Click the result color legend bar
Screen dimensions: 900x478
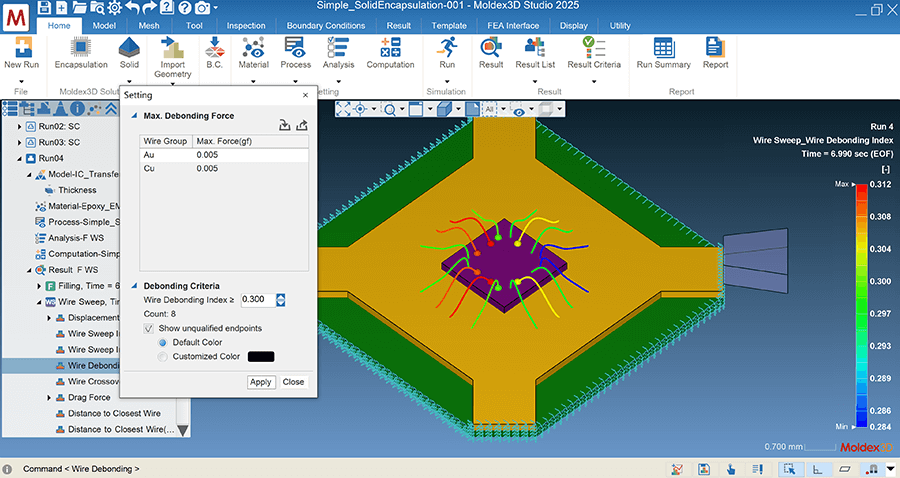[x=861, y=306]
